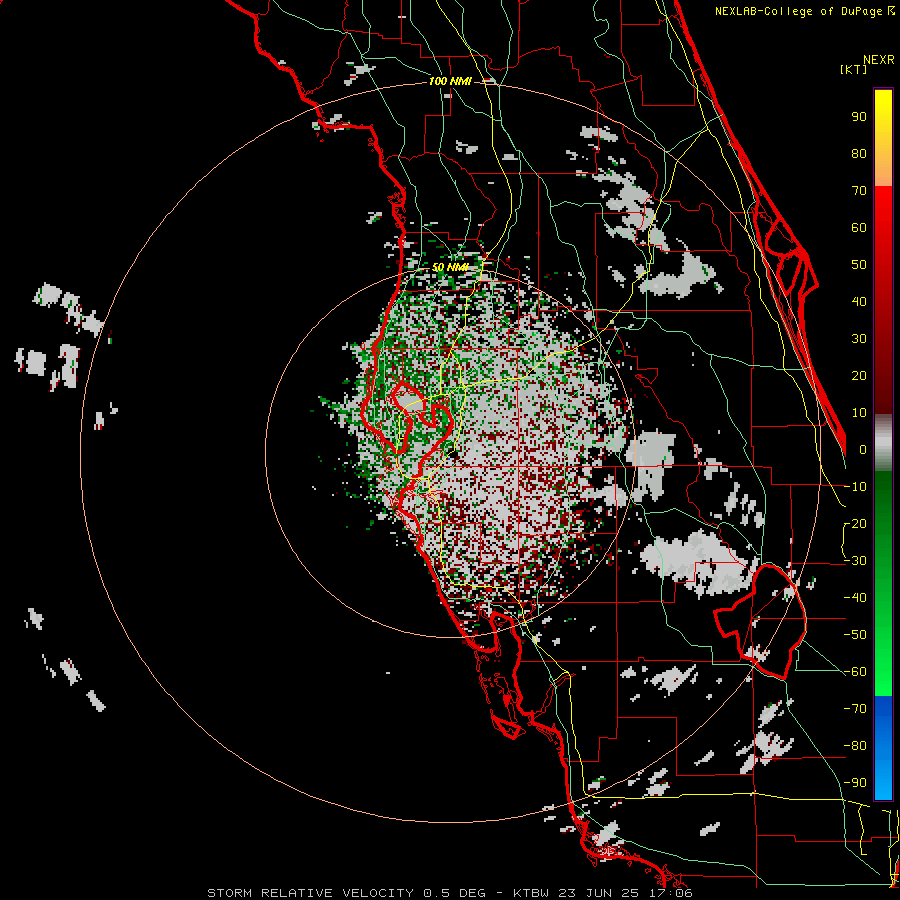Click the "90" value on the velocity scale
The image size is (900, 900).
pyautogui.click(x=859, y=117)
